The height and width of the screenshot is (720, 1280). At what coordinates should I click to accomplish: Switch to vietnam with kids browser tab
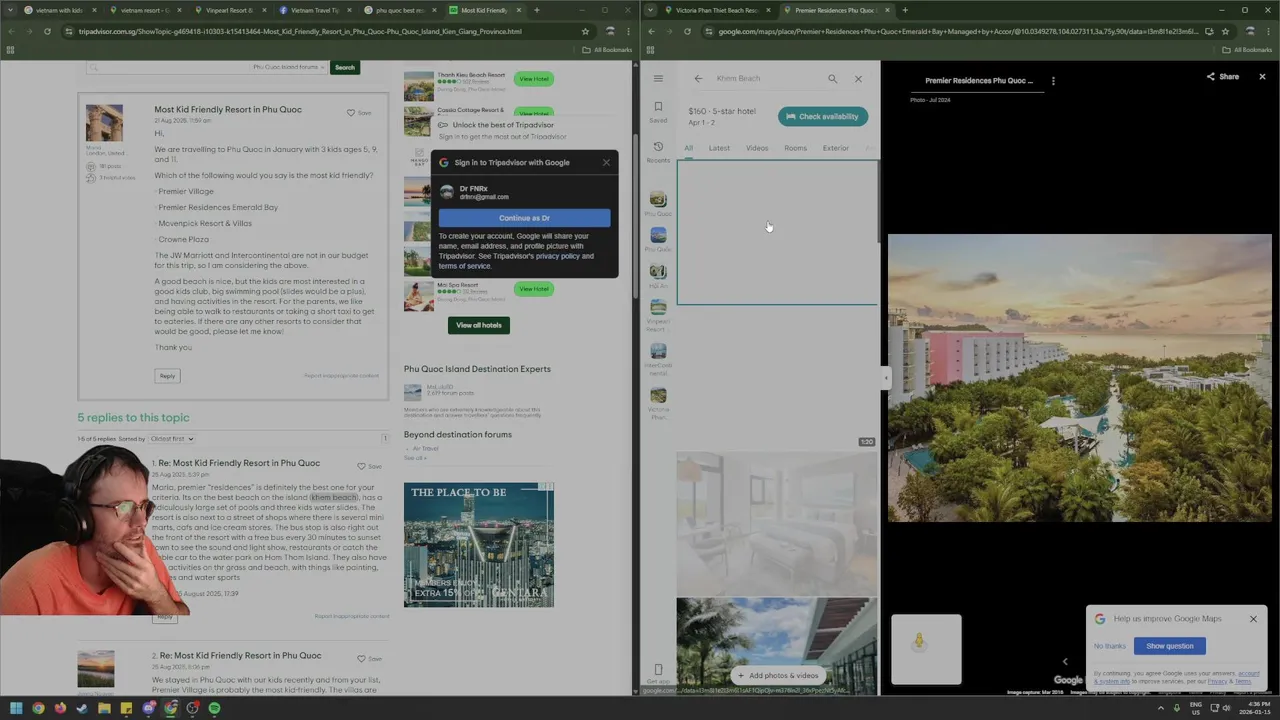pos(56,10)
